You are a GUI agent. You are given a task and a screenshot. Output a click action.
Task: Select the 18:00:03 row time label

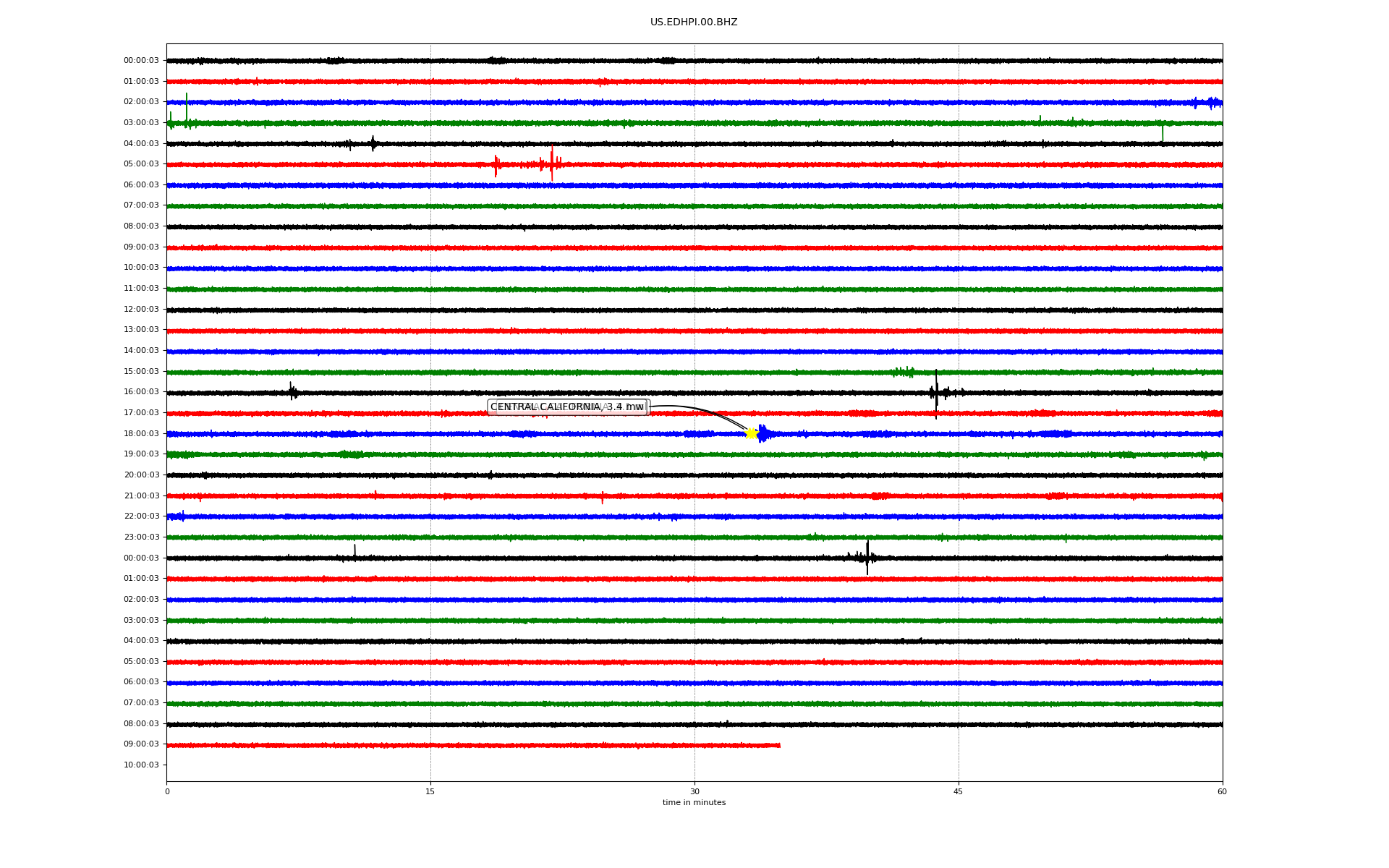[141, 434]
